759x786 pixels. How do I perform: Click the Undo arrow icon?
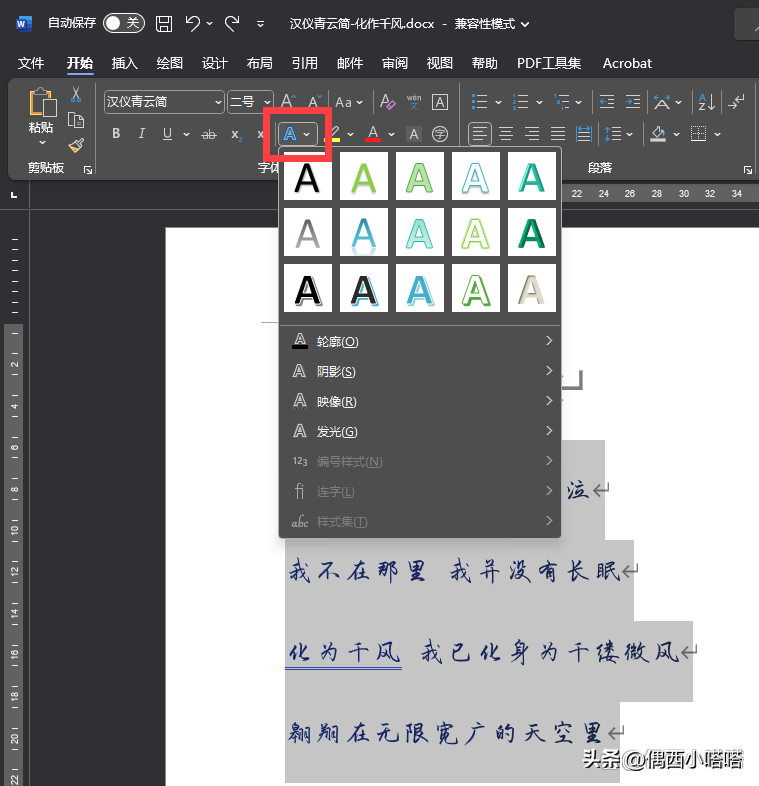pos(194,23)
